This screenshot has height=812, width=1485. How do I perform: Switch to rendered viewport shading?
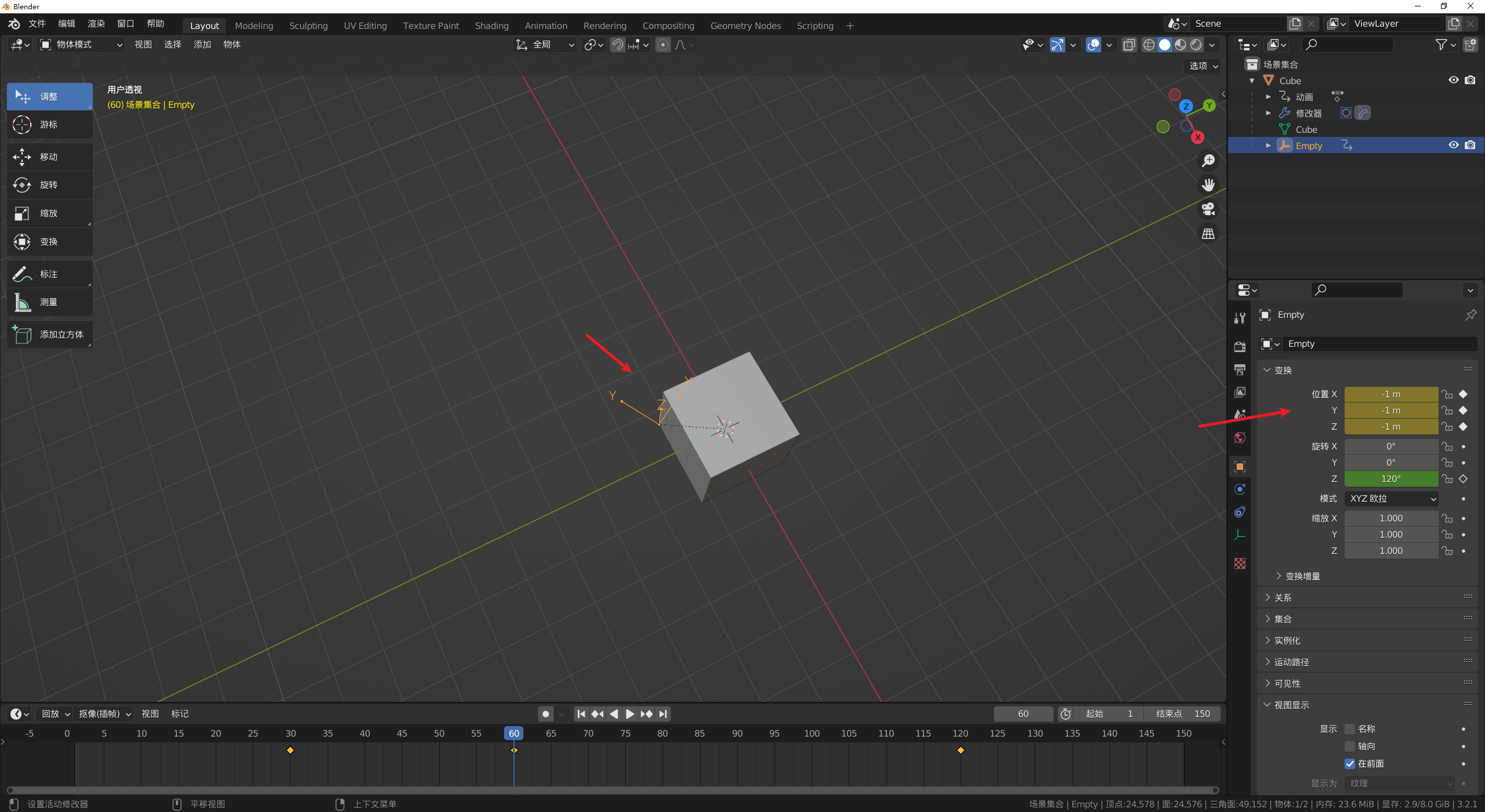pyautogui.click(x=1196, y=45)
